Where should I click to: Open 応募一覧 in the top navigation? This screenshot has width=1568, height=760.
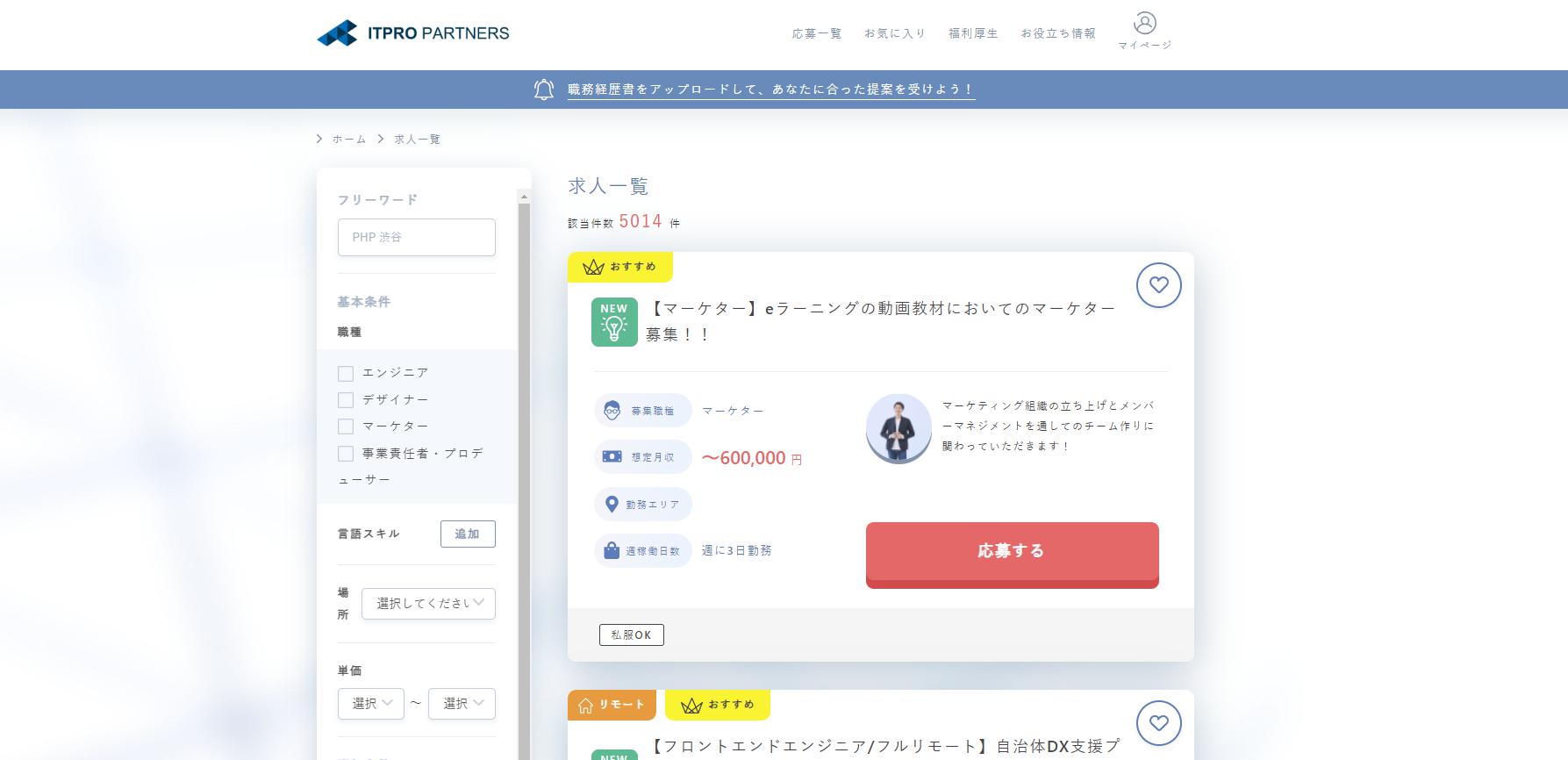point(817,33)
